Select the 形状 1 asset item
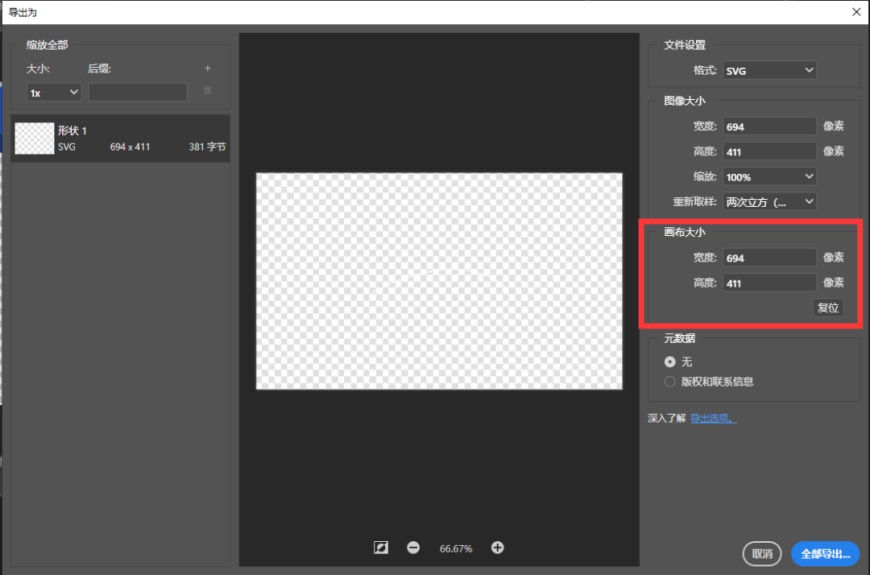 [120, 138]
